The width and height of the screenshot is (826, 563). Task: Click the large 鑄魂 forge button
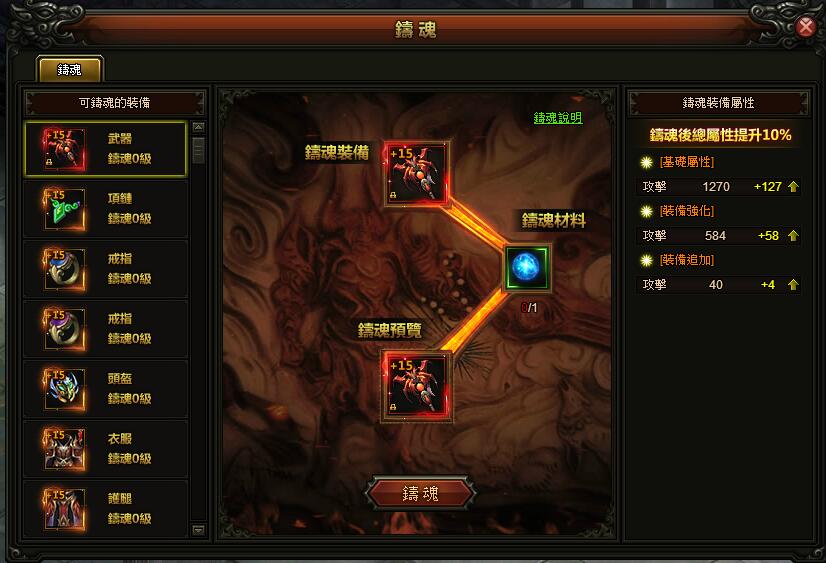click(x=420, y=493)
